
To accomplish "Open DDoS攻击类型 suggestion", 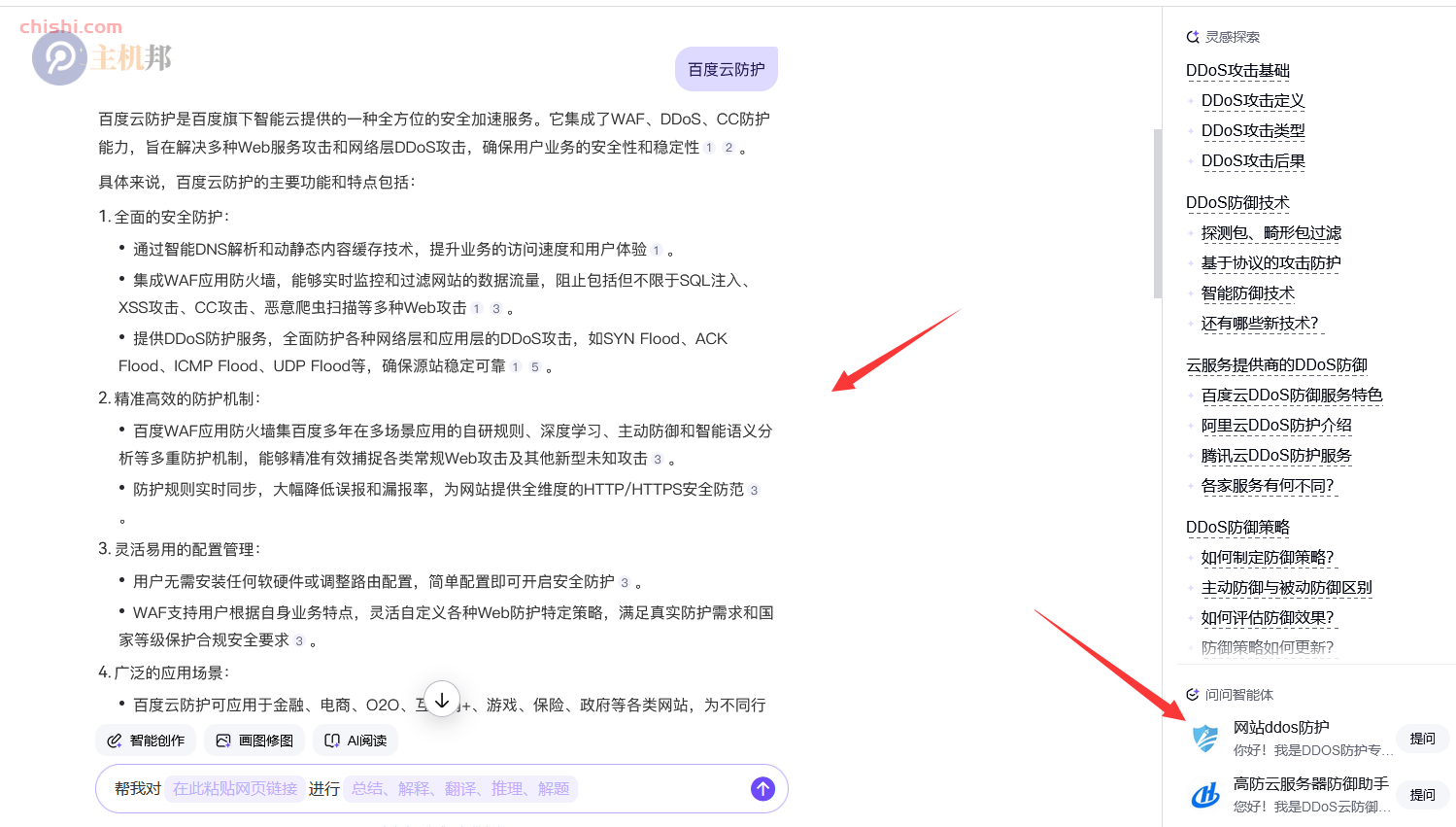I will 1253,130.
